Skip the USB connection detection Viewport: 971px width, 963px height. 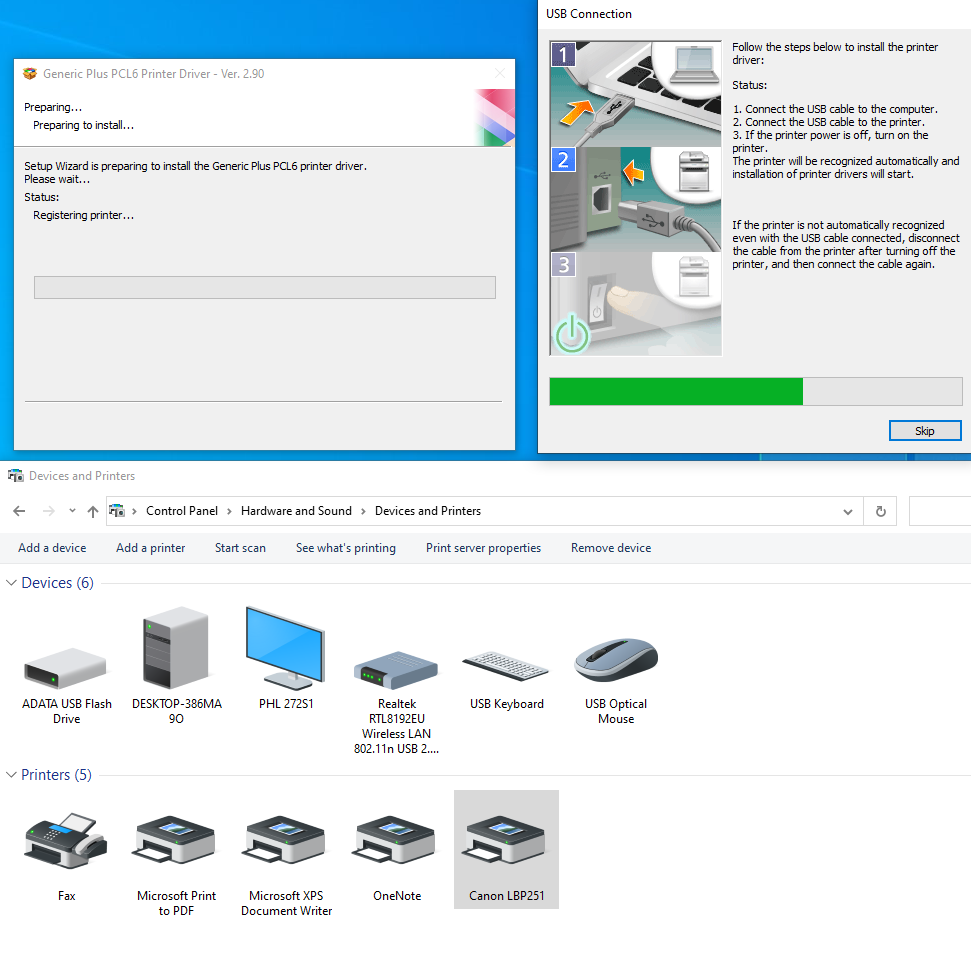(924, 430)
